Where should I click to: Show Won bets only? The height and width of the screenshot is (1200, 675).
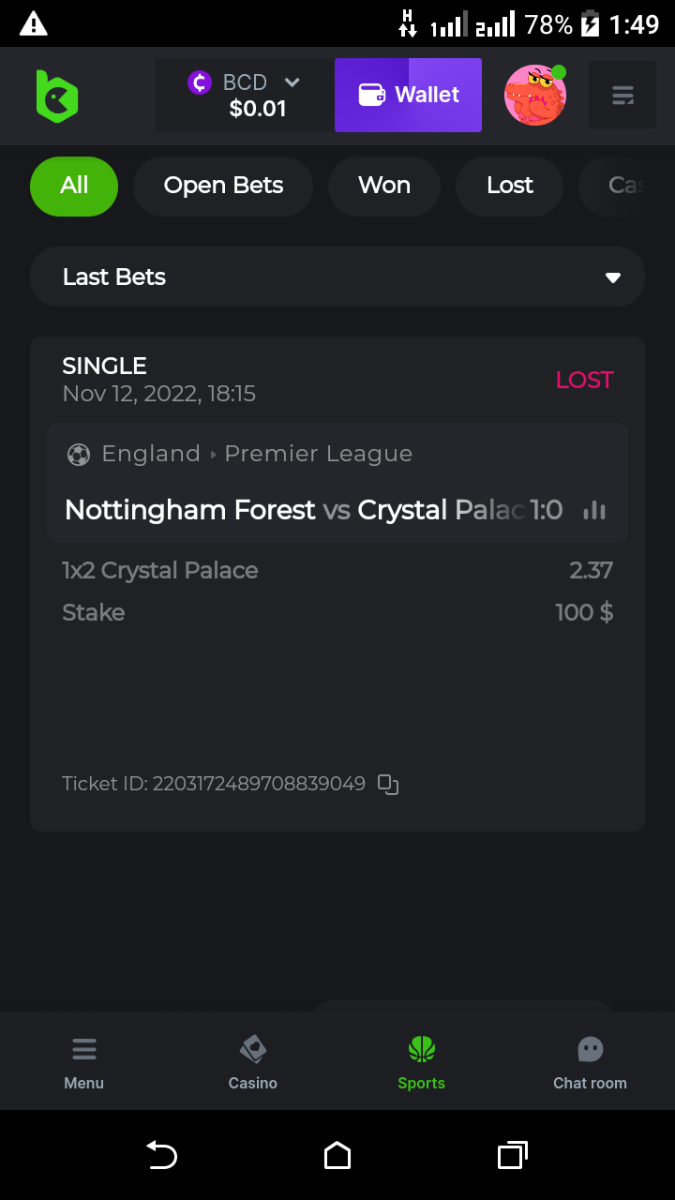[x=384, y=186]
